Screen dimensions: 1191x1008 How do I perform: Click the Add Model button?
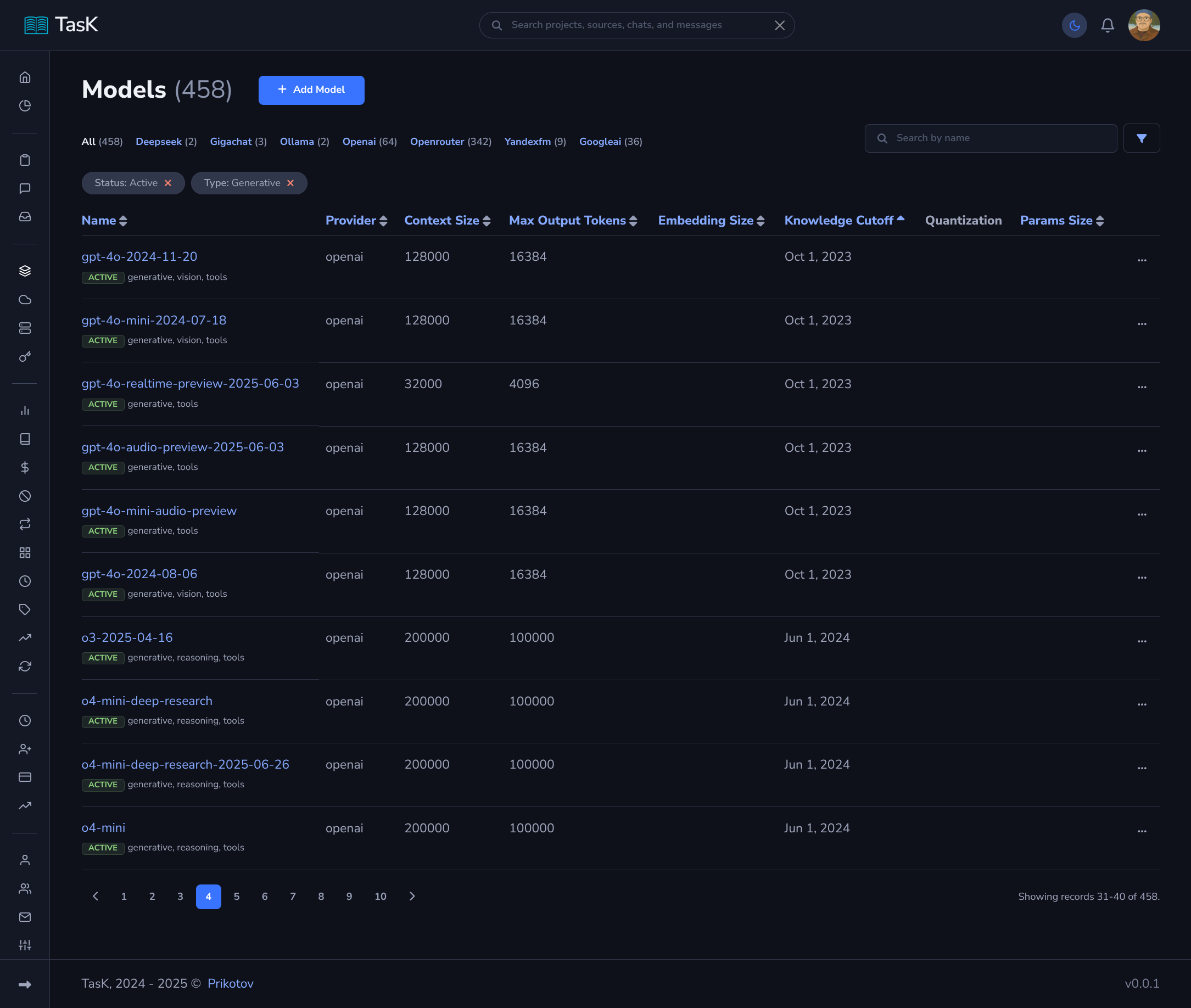311,89
